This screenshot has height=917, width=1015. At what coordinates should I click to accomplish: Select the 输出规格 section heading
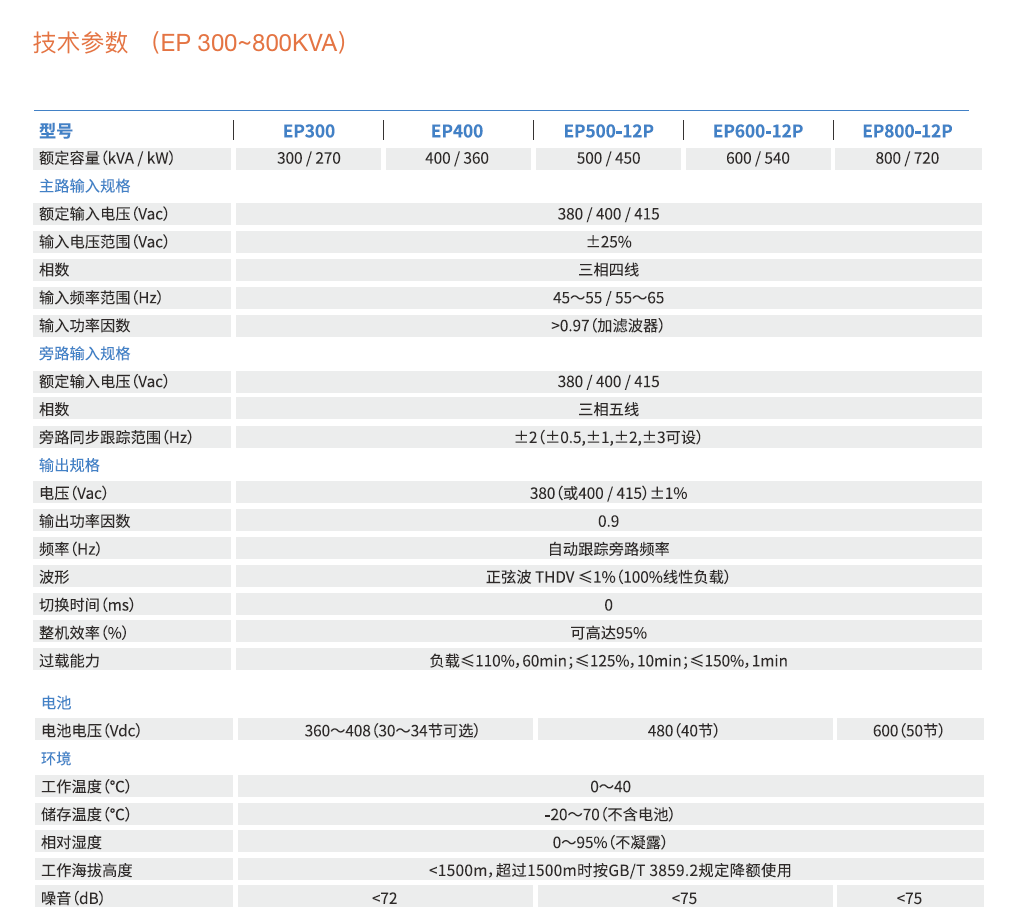point(69,465)
